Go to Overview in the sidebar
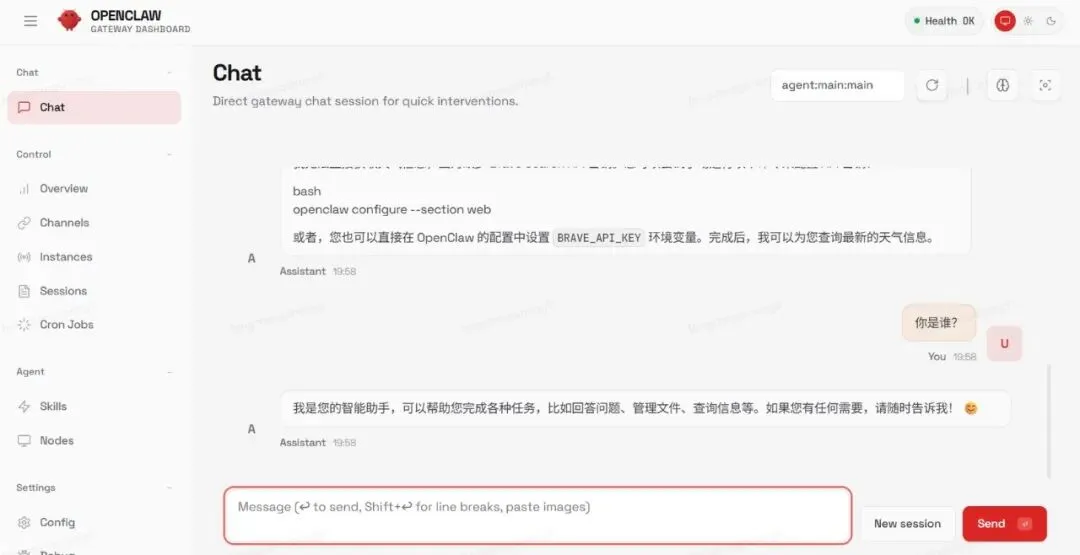 click(94, 189)
